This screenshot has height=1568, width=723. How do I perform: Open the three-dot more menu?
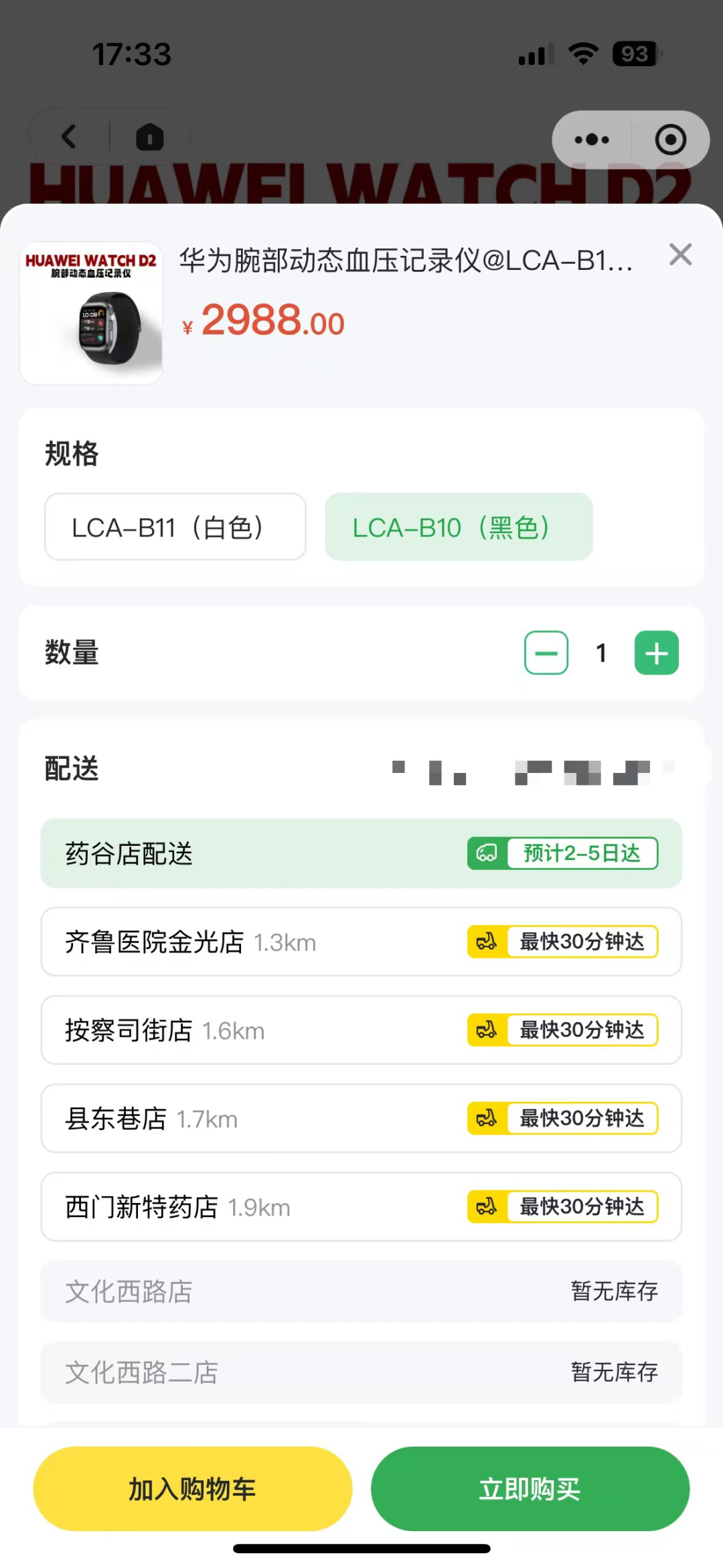pos(592,139)
